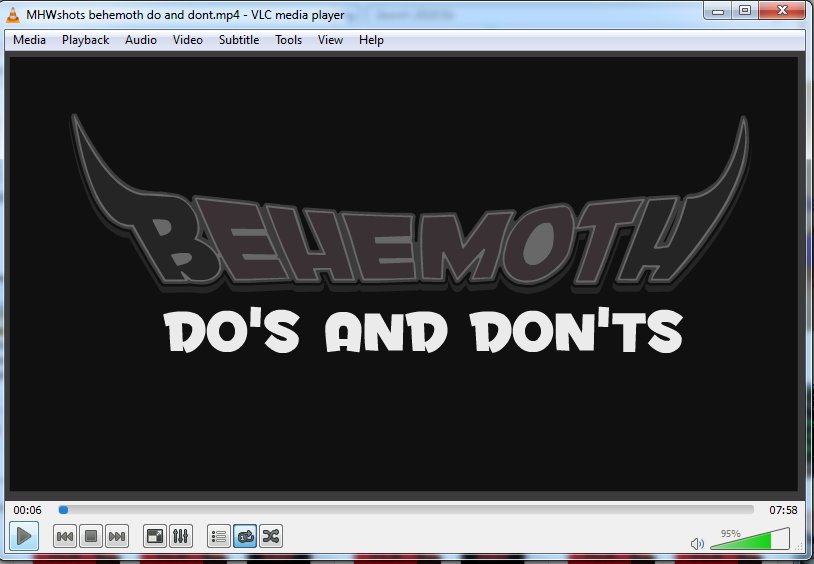The height and width of the screenshot is (564, 814).
Task: Toggle total duration display 07:58
Action: tap(783, 510)
